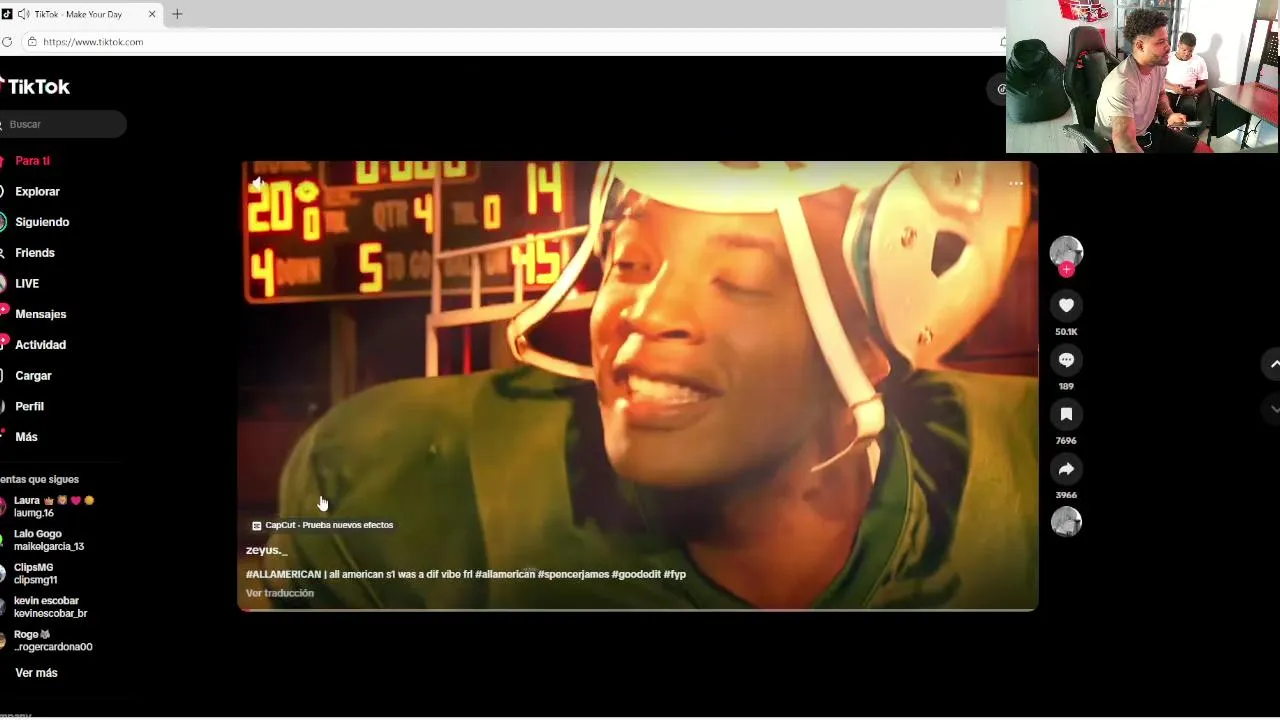Viewport: 1280px width, 720px height.
Task: Go to previous video arrow
Action: pyautogui.click(x=1272, y=364)
